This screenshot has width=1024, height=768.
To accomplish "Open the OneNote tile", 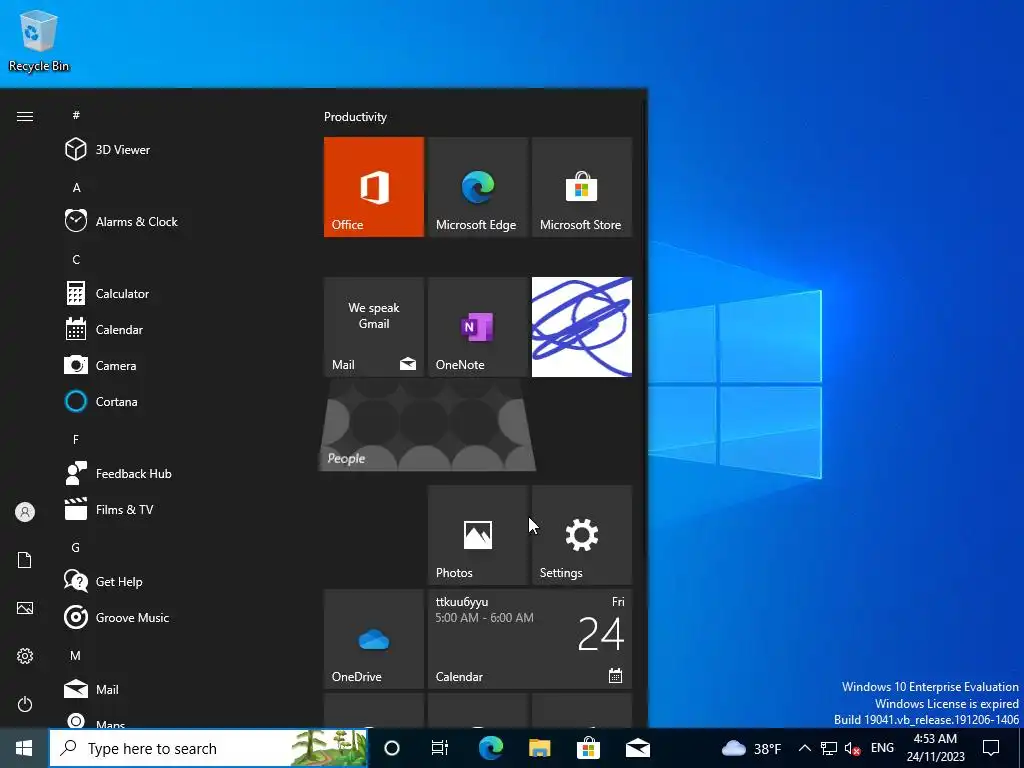I will [x=477, y=327].
